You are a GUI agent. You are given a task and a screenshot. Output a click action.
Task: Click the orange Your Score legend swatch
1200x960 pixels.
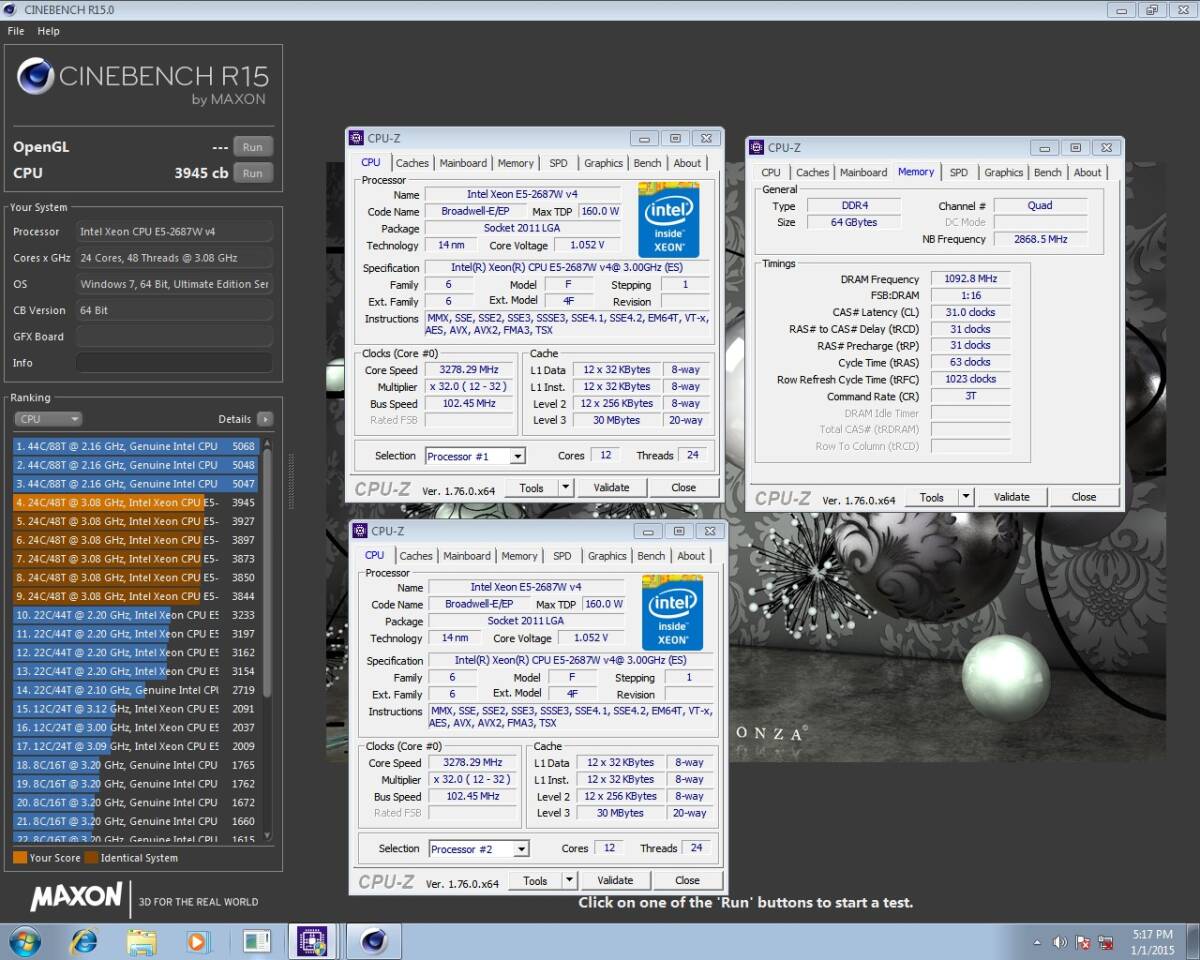tap(20, 857)
